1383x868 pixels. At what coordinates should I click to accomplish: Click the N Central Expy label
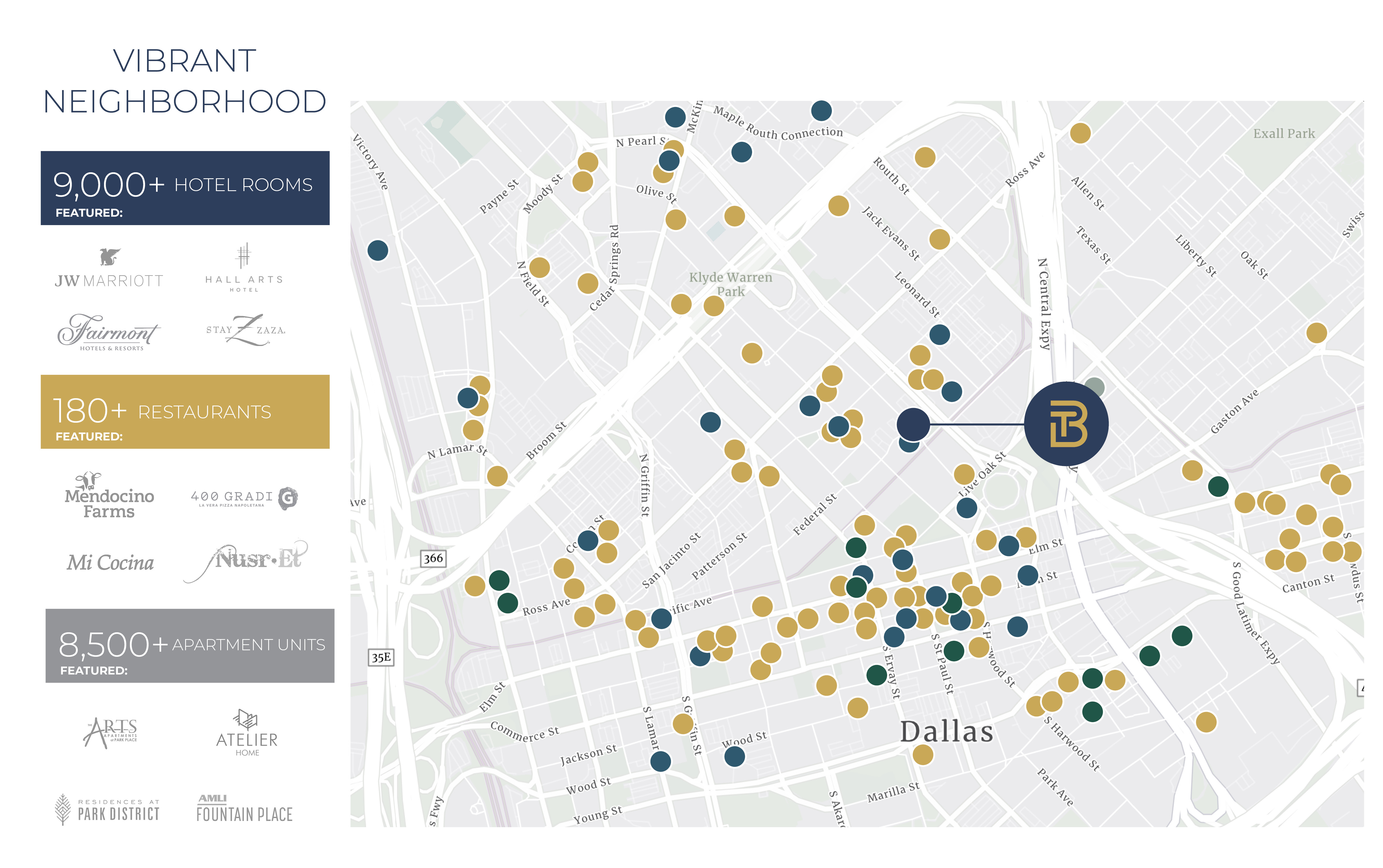pos(1044,304)
